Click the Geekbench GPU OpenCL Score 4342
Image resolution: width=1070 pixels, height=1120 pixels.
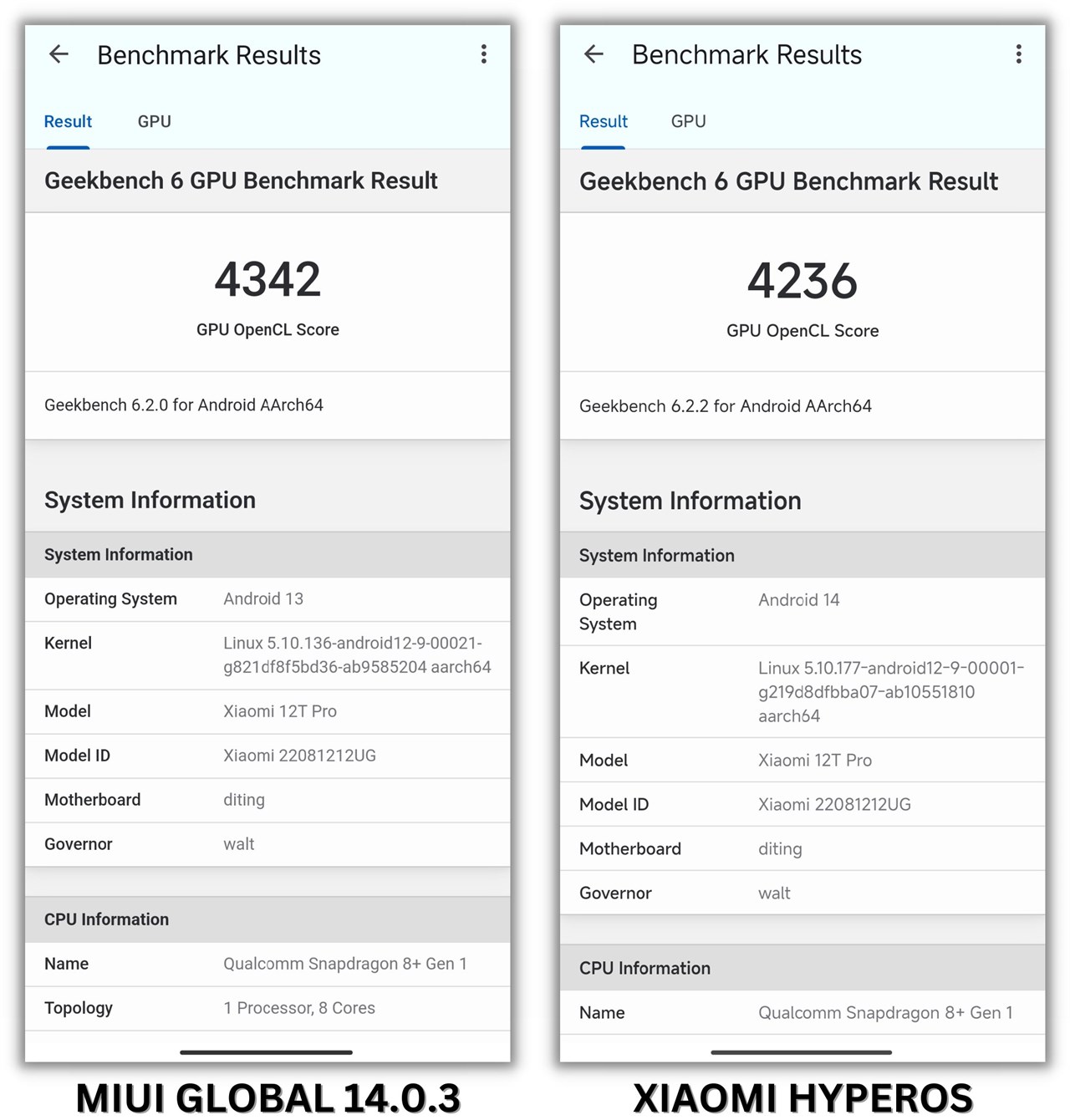click(267, 279)
